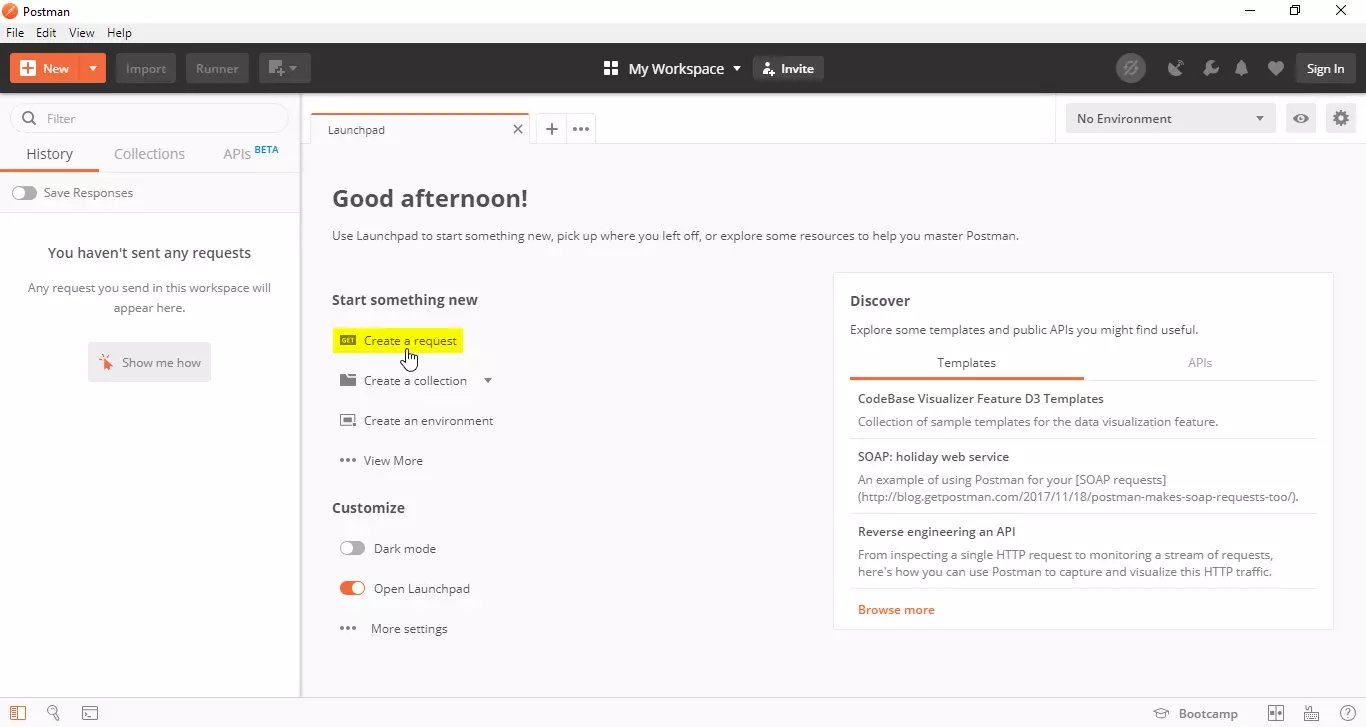Open the No Environment dropdown
The width and height of the screenshot is (1366, 727).
[1170, 118]
